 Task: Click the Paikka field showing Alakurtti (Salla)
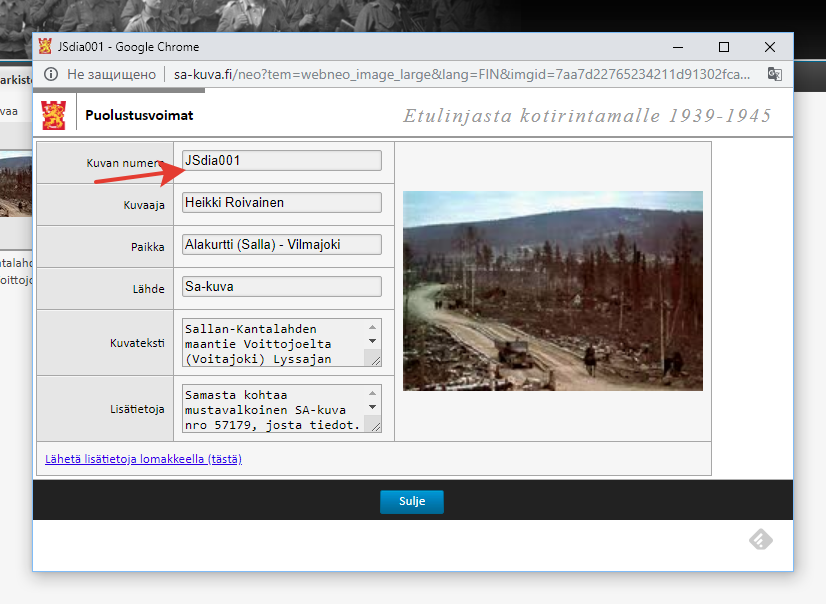(281, 244)
